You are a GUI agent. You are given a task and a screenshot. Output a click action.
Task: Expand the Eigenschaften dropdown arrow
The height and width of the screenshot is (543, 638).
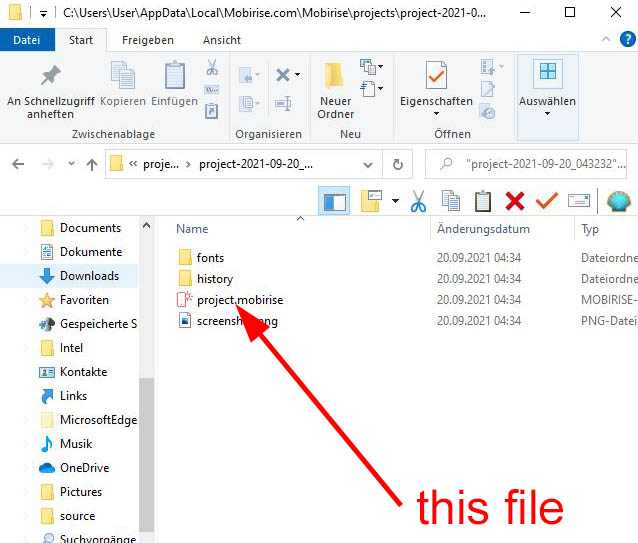[436, 113]
